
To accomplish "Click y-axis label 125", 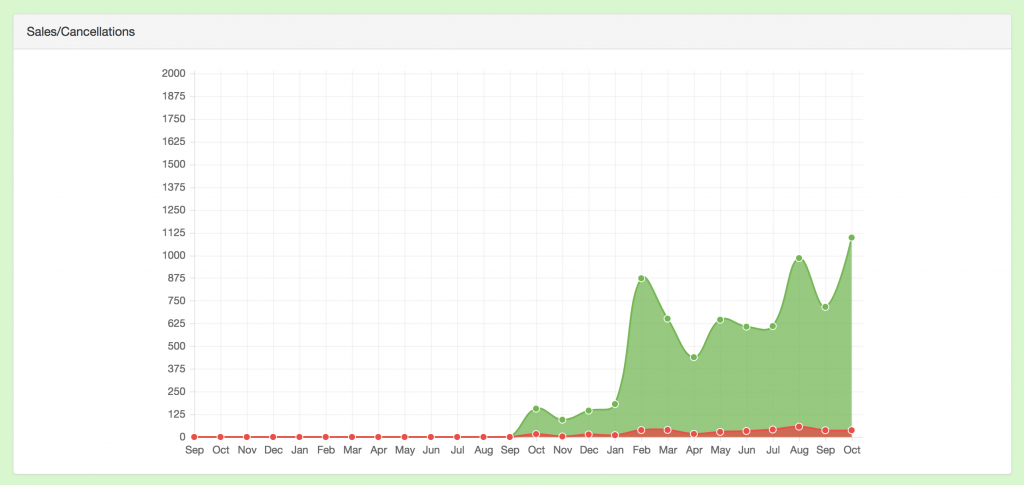I will point(176,415).
